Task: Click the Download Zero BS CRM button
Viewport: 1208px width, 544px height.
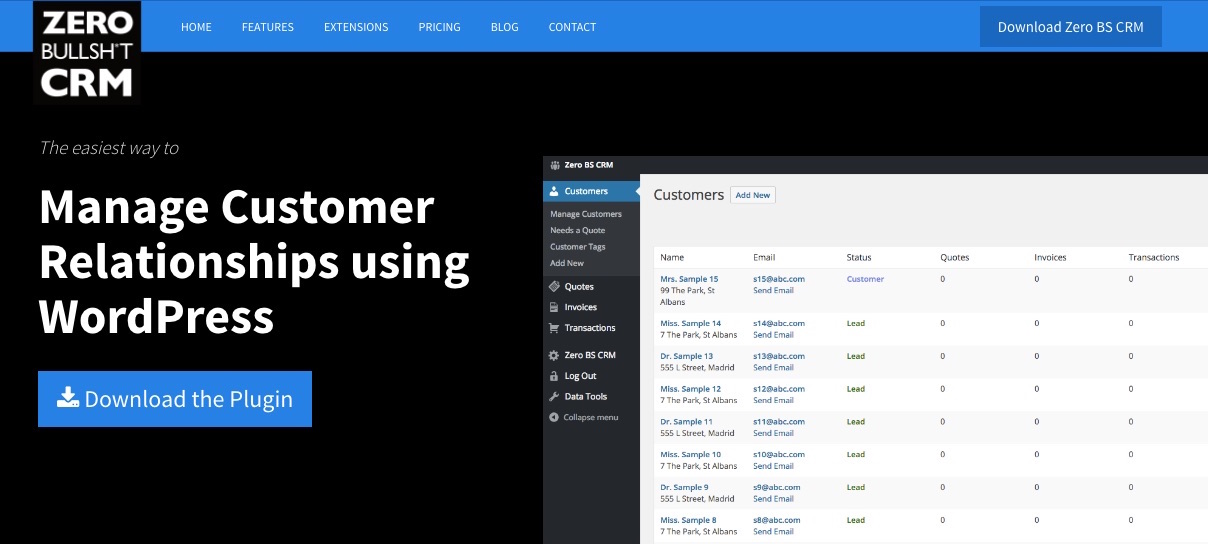Action: [x=1071, y=27]
